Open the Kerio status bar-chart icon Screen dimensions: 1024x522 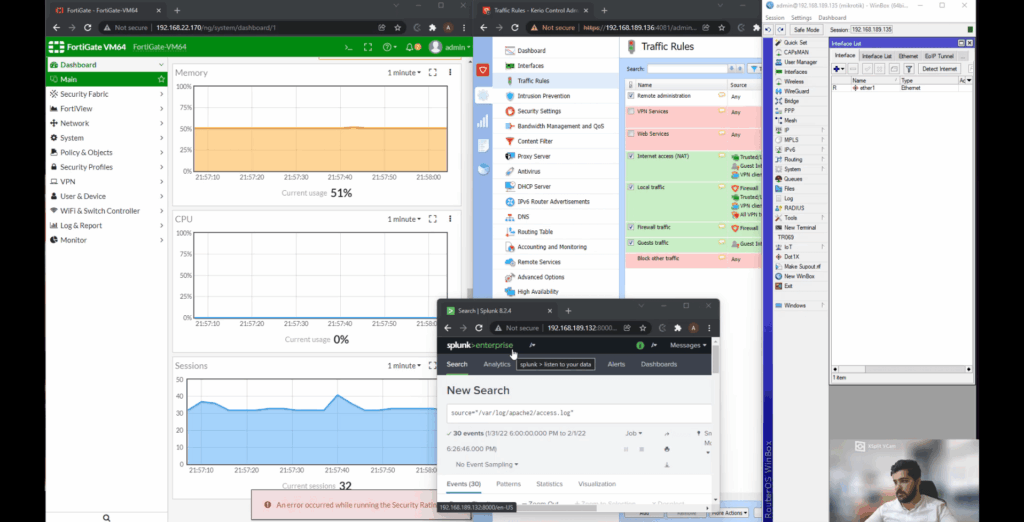(x=483, y=121)
